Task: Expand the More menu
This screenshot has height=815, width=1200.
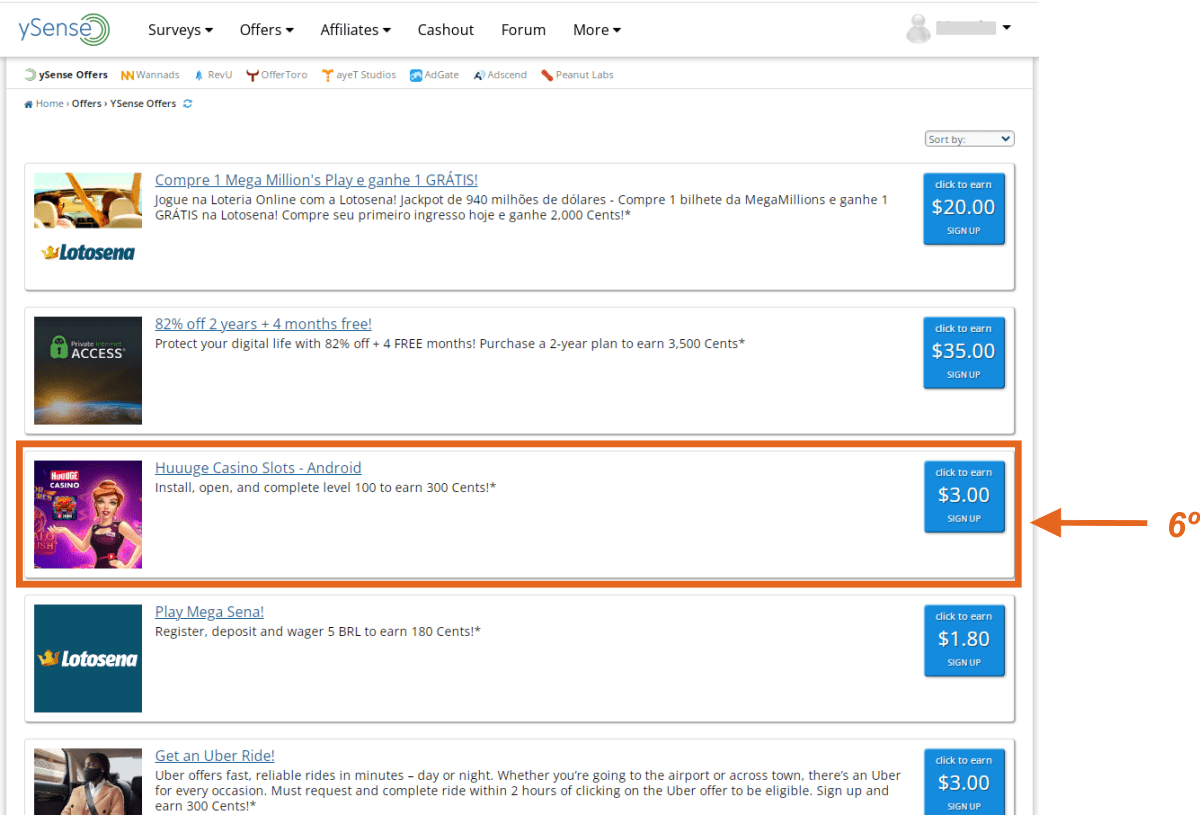Action: (x=597, y=30)
